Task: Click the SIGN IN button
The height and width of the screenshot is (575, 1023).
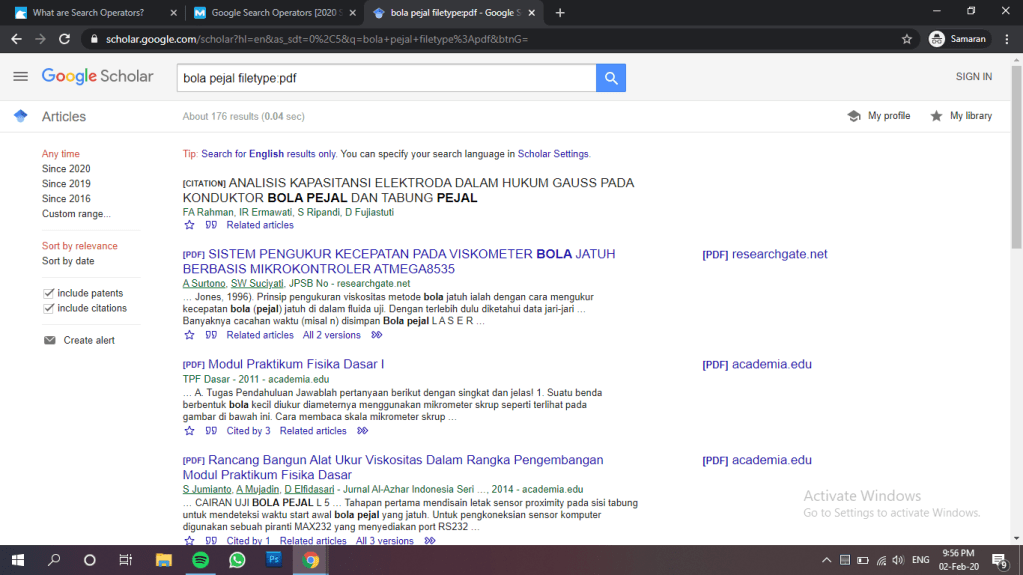Action: pos(973,77)
